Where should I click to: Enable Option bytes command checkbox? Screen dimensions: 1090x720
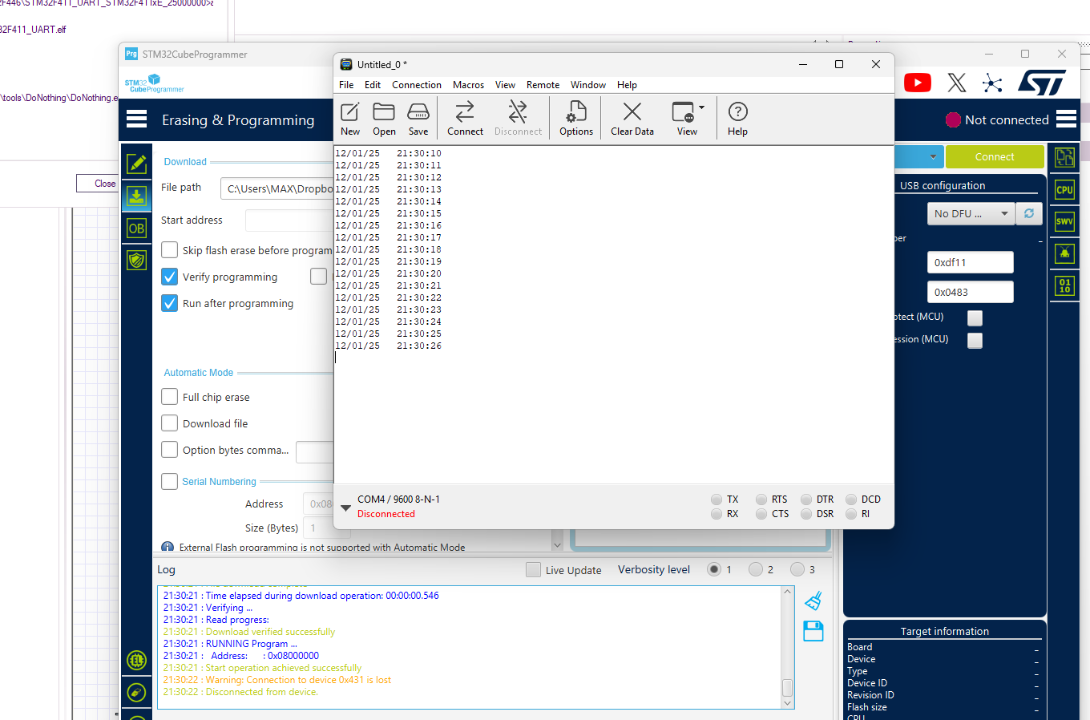(x=169, y=450)
